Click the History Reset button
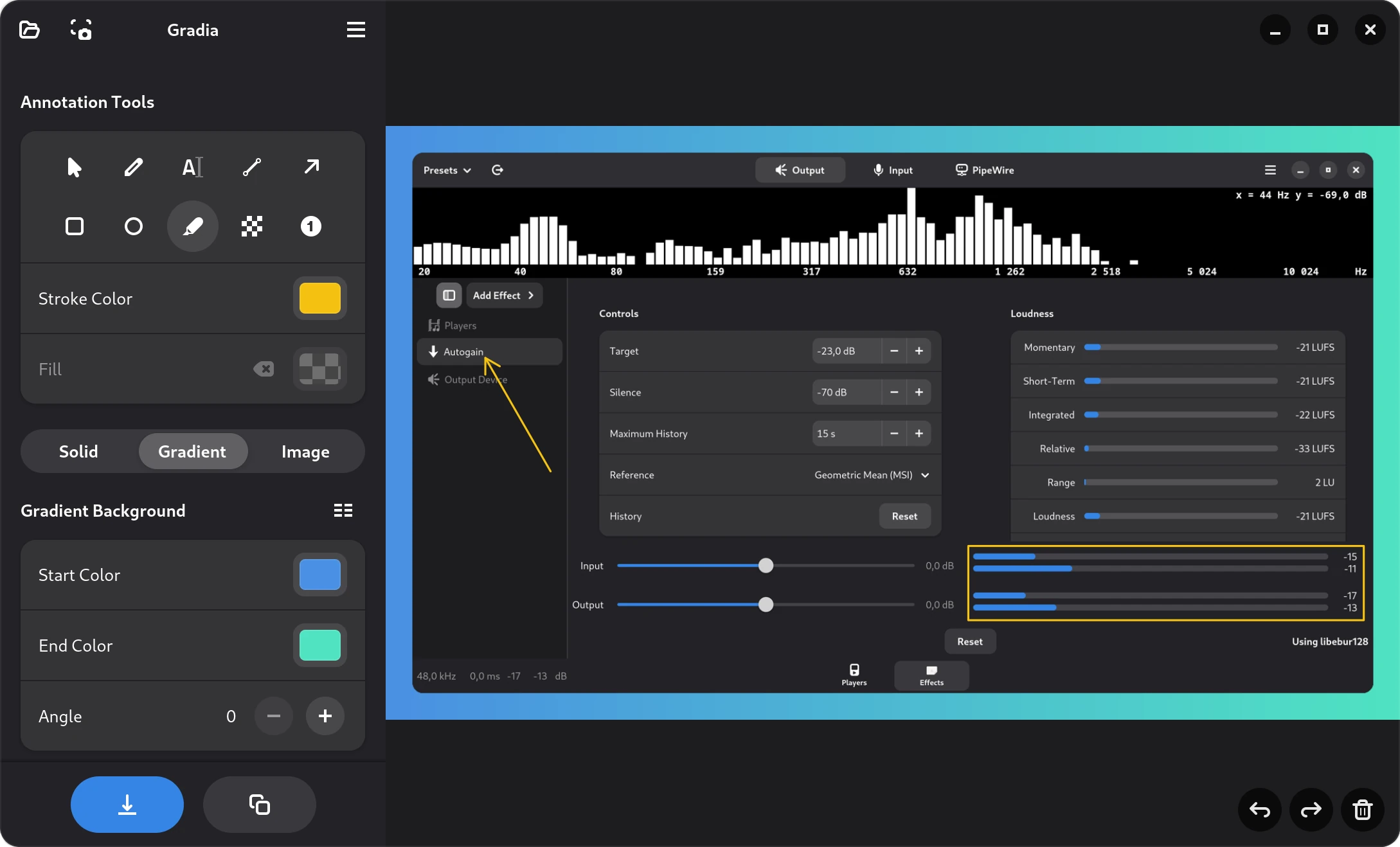Screen dimensions: 1400x847 click(x=904, y=516)
